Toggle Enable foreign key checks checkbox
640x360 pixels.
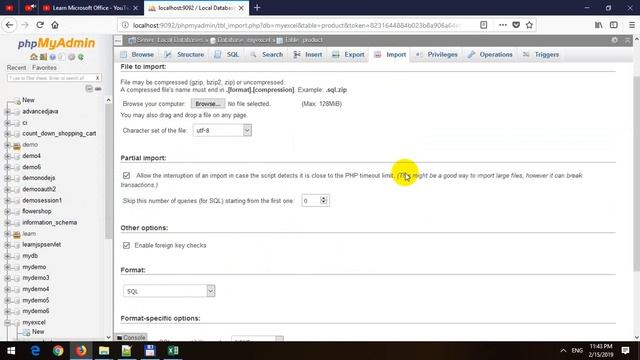pyautogui.click(x=127, y=245)
